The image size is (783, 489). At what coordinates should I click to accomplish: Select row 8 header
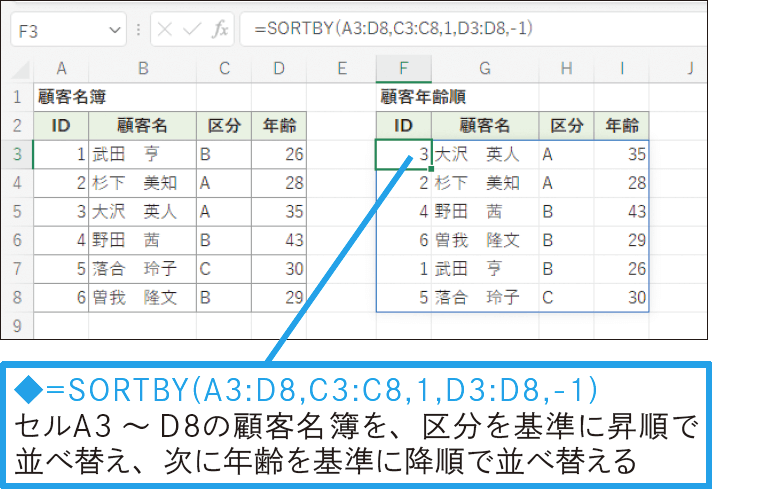(17, 298)
